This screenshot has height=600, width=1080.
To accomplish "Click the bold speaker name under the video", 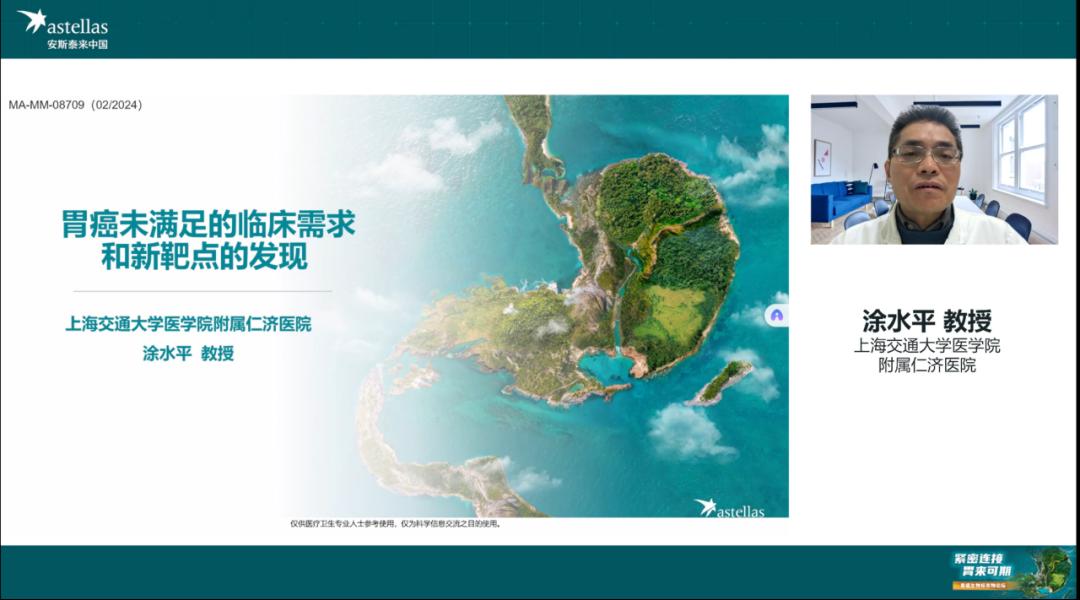I will (926, 320).
